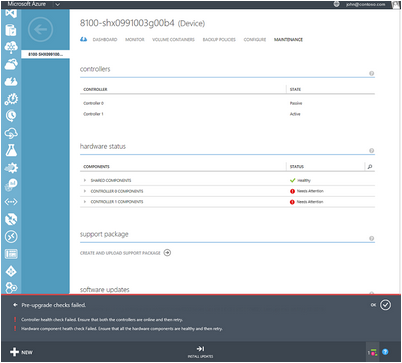Select the 8100-SHX099100 device in list
Viewport: 402px width, 363px height.
pos(45,54)
